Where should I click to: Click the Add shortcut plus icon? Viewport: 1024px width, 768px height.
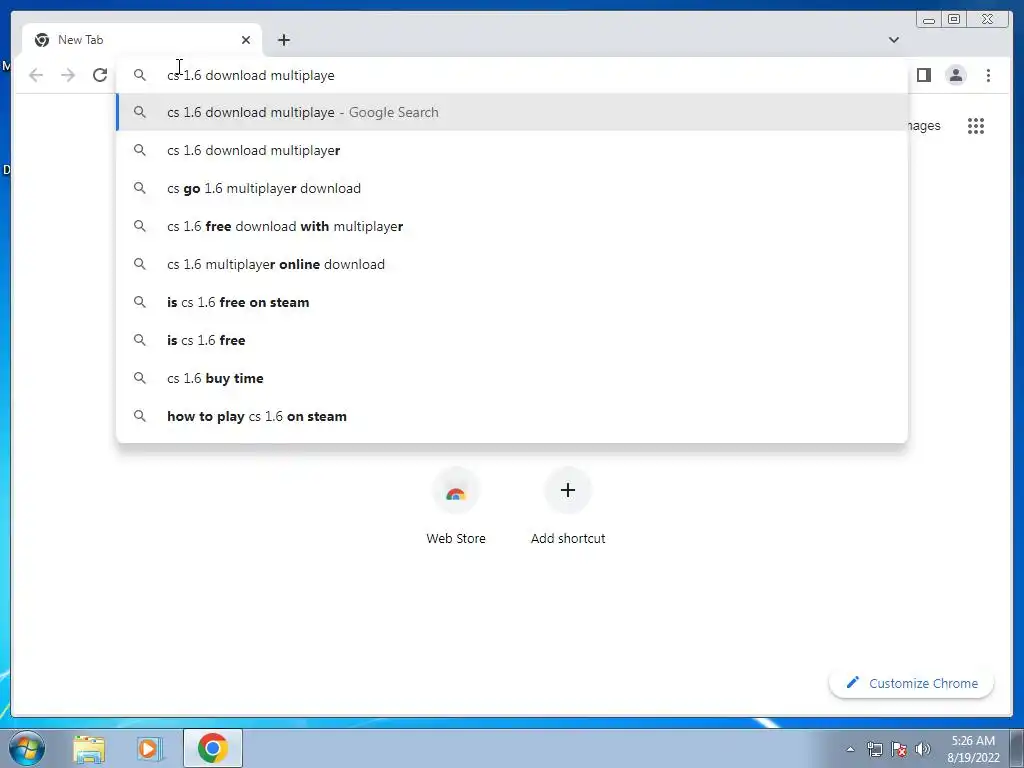(568, 490)
